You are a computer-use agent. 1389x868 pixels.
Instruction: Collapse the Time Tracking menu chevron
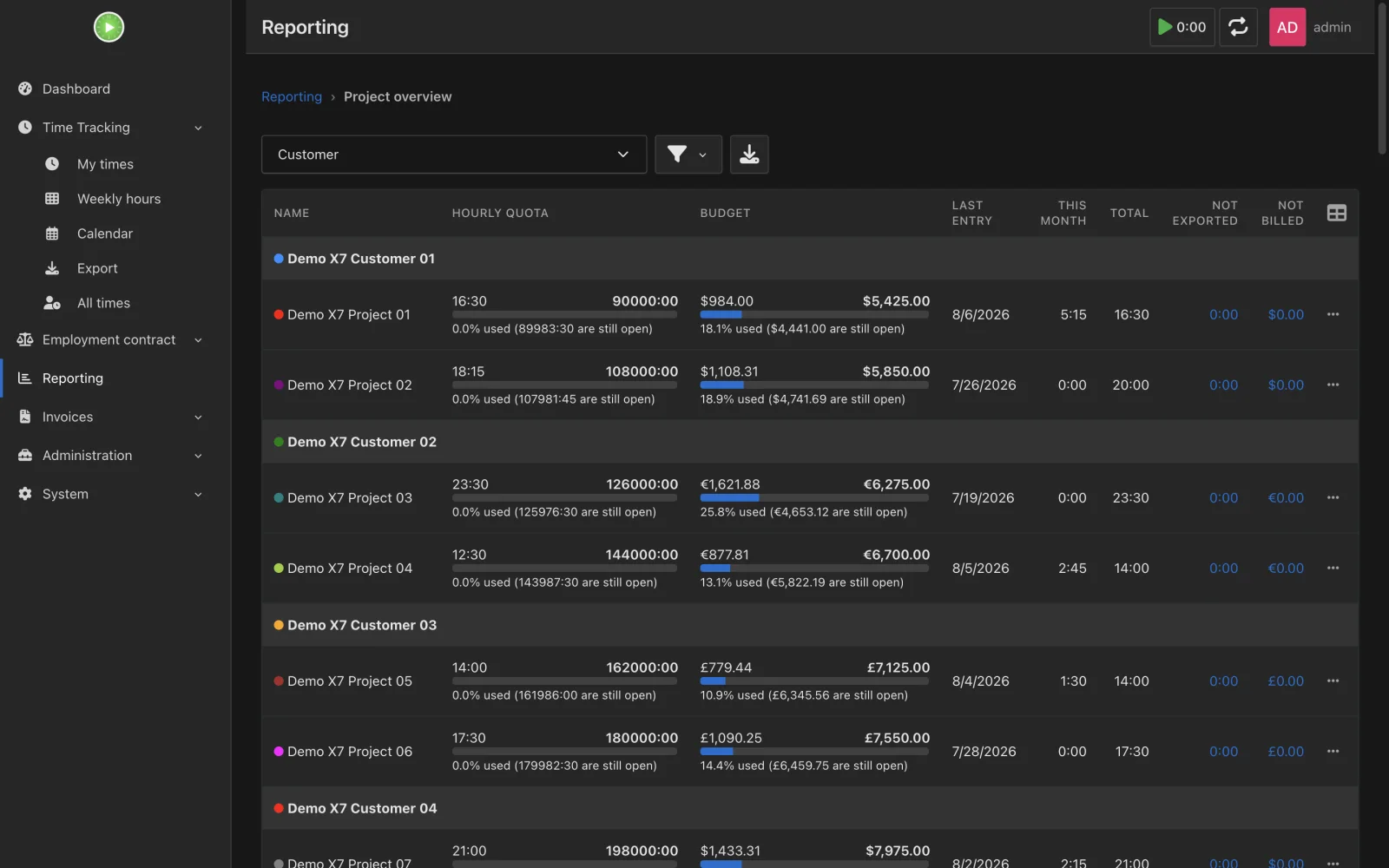coord(198,128)
